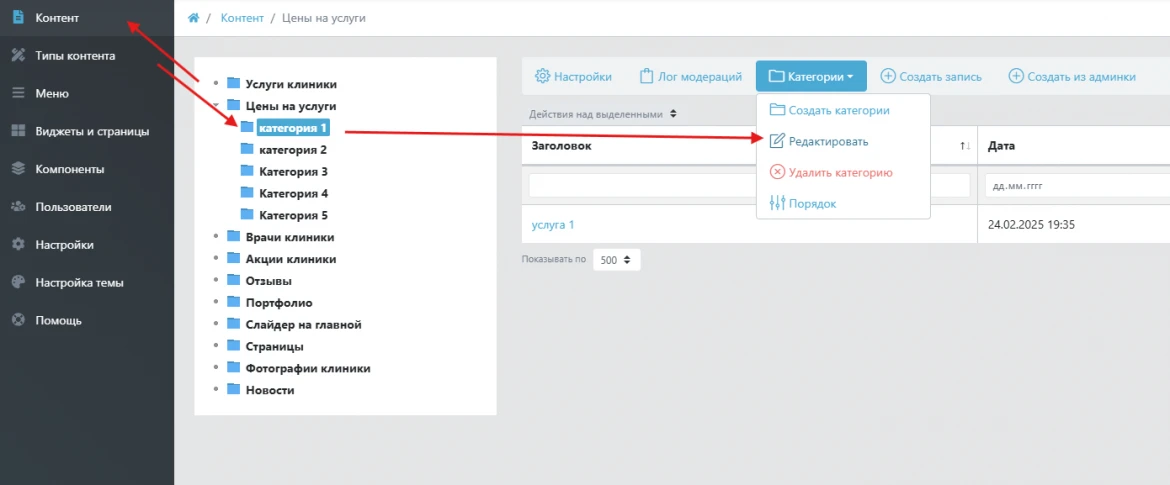Select Удалить категорию menu item
Viewport: 1170px width, 485px height.
click(839, 172)
